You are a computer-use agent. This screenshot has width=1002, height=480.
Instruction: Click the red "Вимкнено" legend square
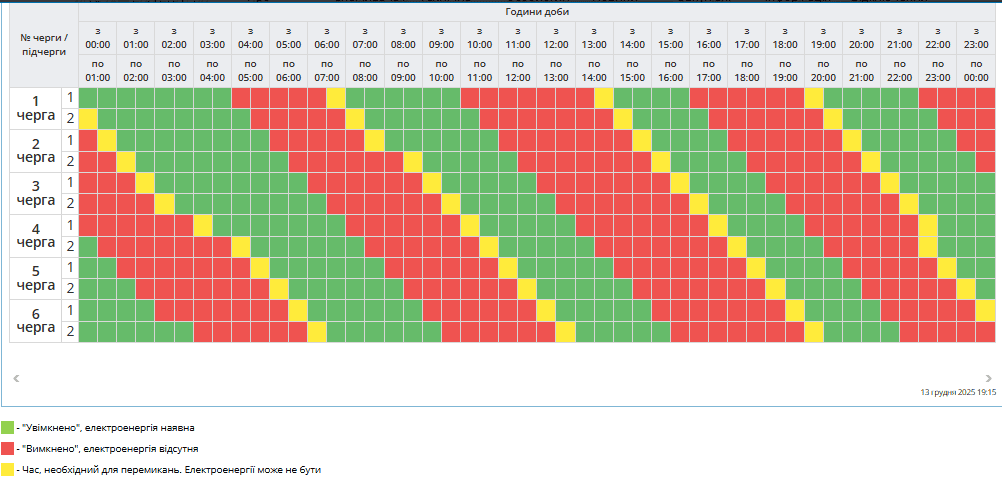(7, 448)
